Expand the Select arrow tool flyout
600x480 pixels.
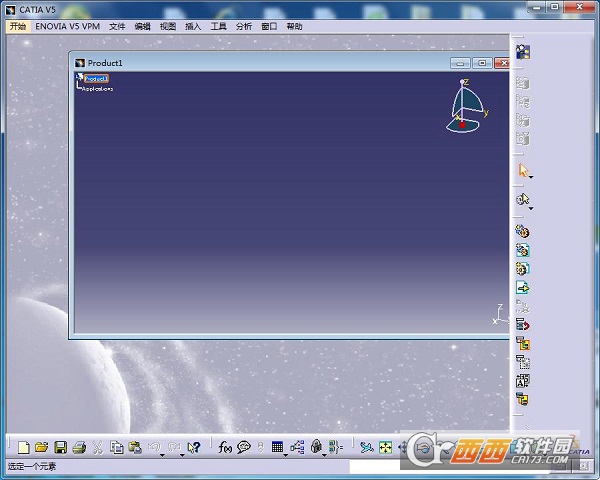coord(531,177)
